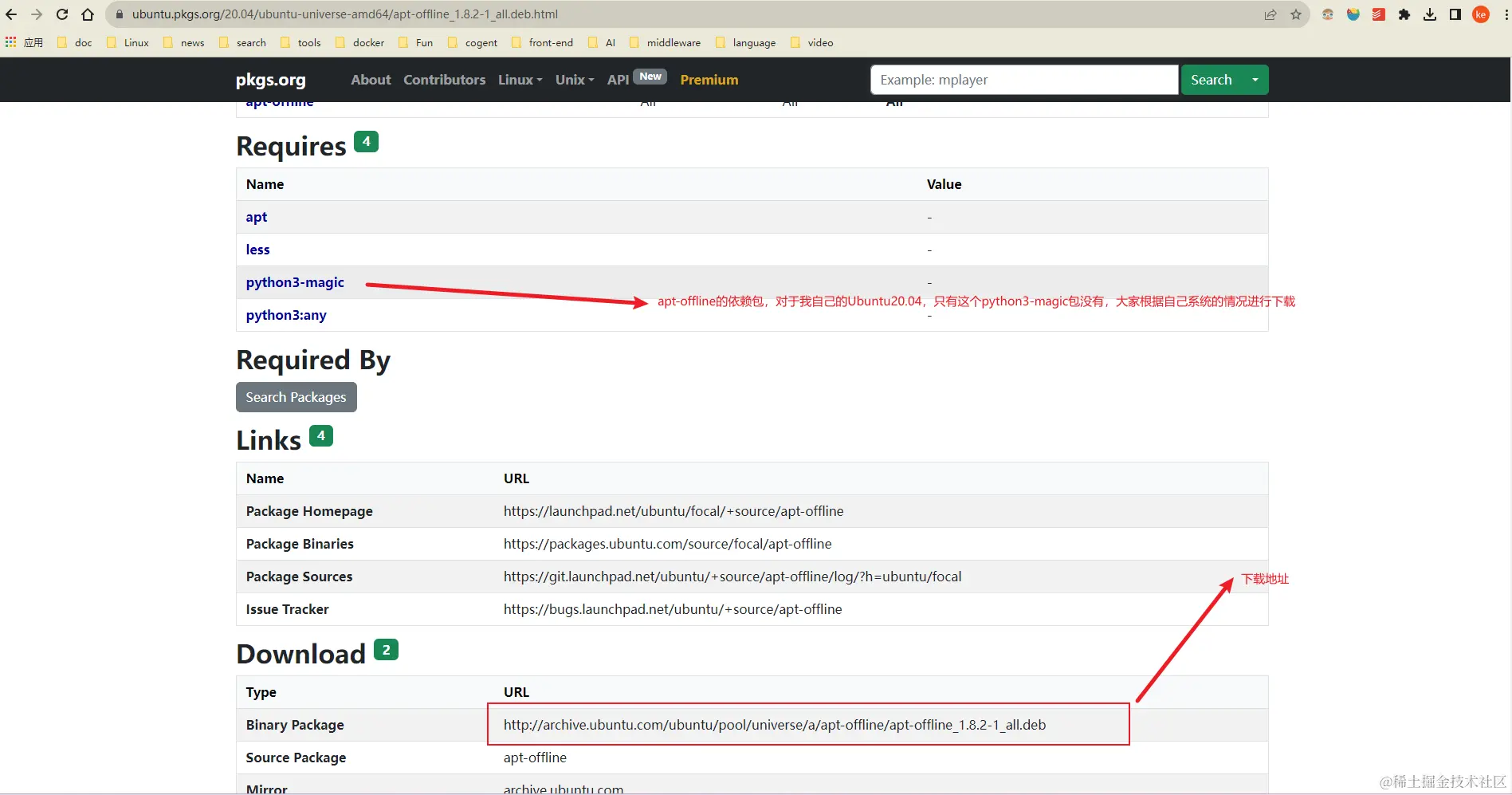Share this page via share icon
Viewport: 1512px width, 795px height.
pos(1270,14)
